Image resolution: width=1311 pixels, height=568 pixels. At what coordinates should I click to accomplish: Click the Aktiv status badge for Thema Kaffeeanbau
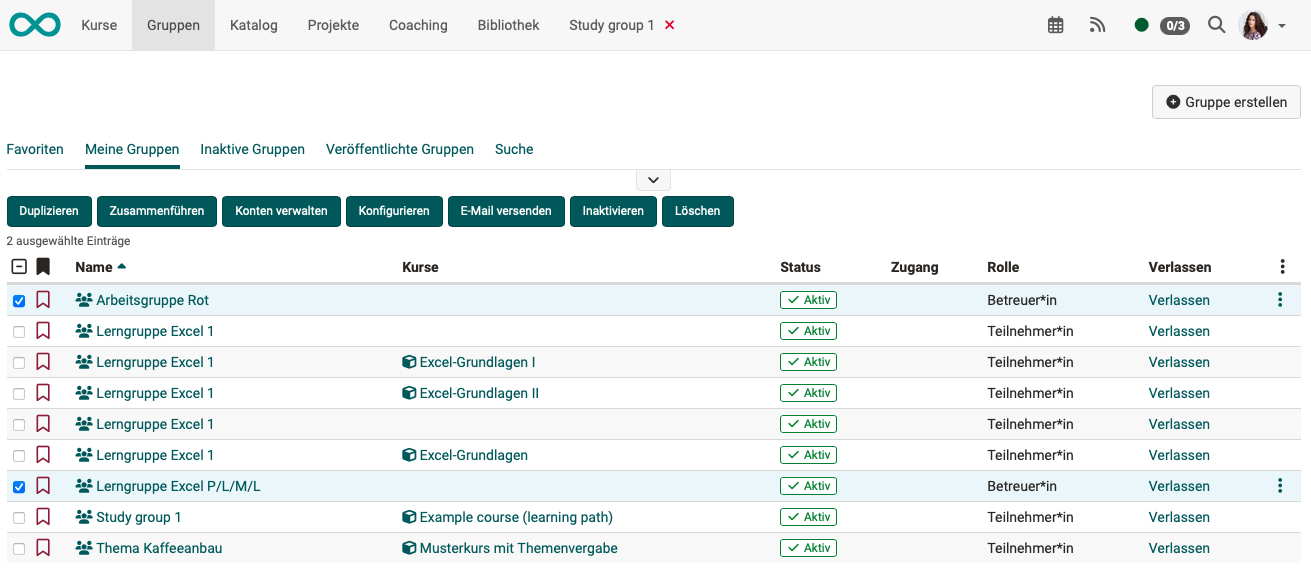click(x=808, y=548)
